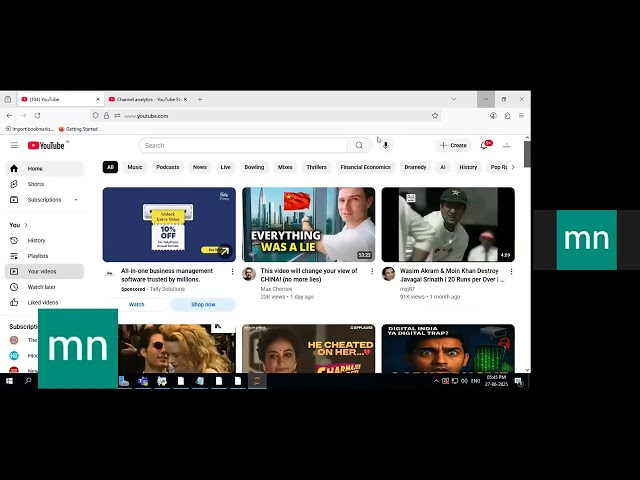
Task: Open the Wasim Akram cricket video thumbnail
Action: coord(448,224)
